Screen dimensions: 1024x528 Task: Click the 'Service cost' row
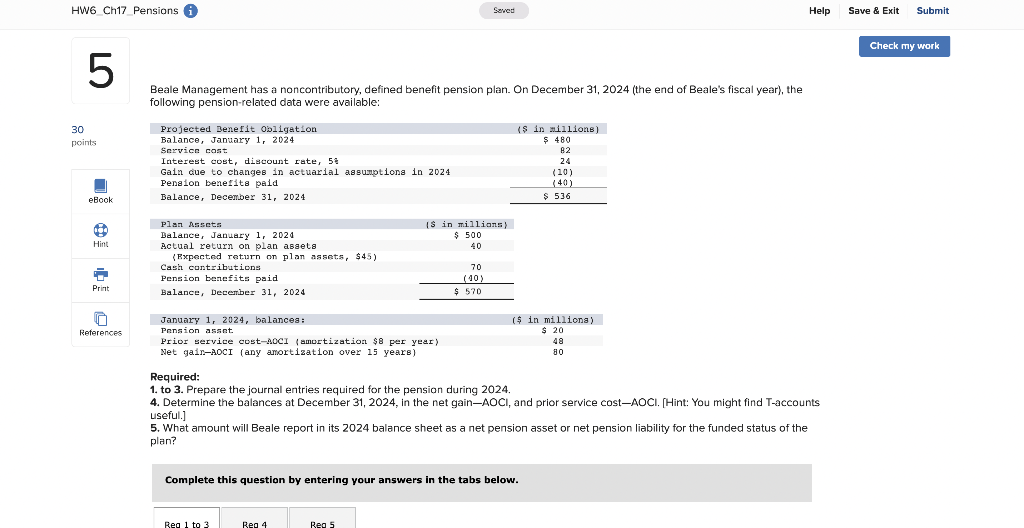tap(379, 150)
